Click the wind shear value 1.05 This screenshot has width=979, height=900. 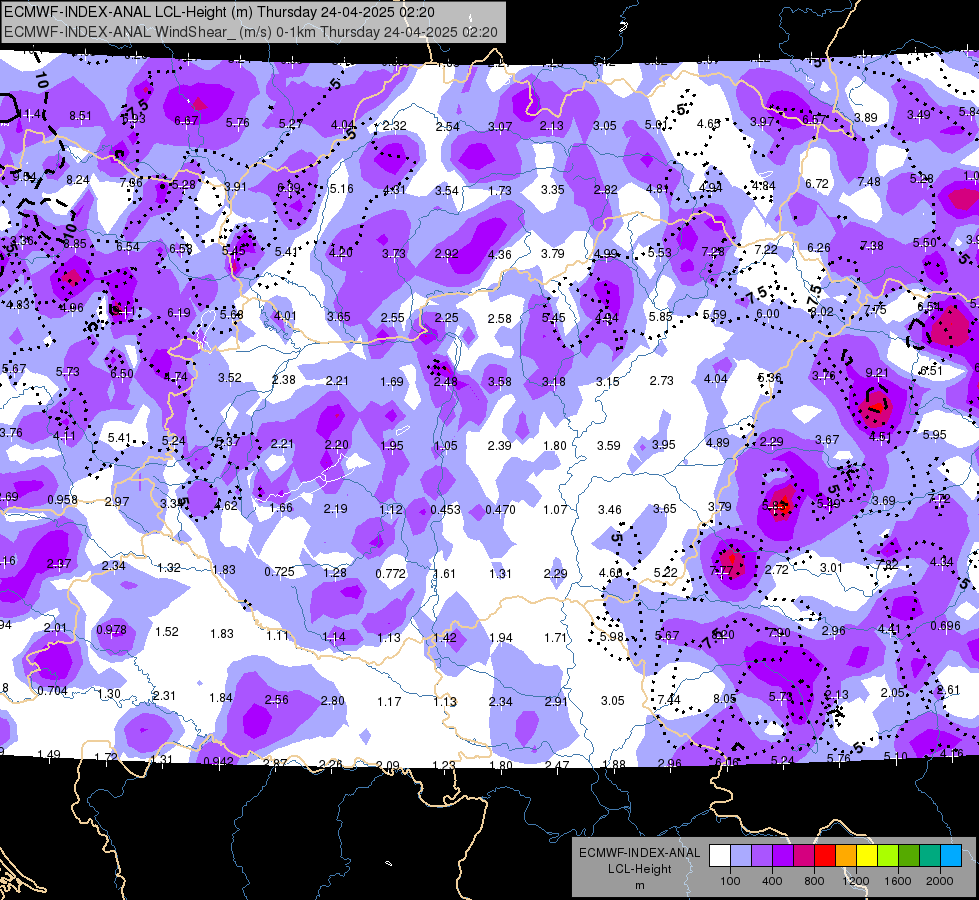click(x=446, y=446)
